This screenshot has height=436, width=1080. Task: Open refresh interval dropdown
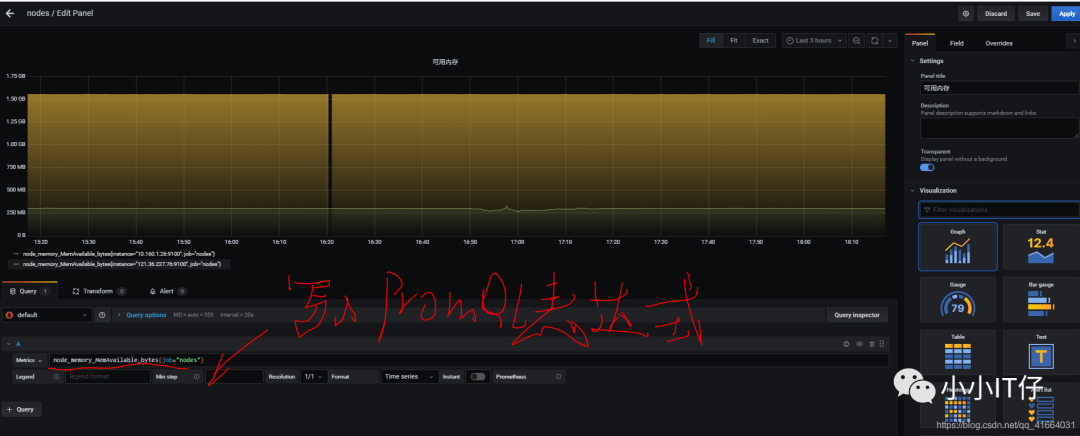click(890, 41)
